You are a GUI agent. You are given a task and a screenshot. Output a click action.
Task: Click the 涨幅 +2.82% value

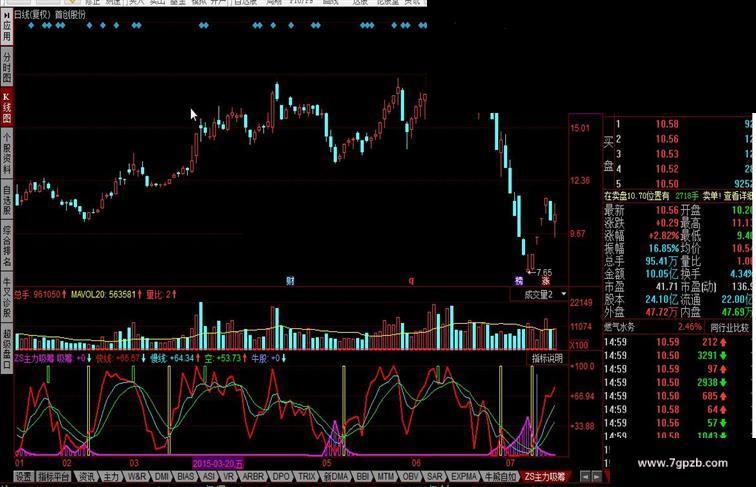coord(663,236)
